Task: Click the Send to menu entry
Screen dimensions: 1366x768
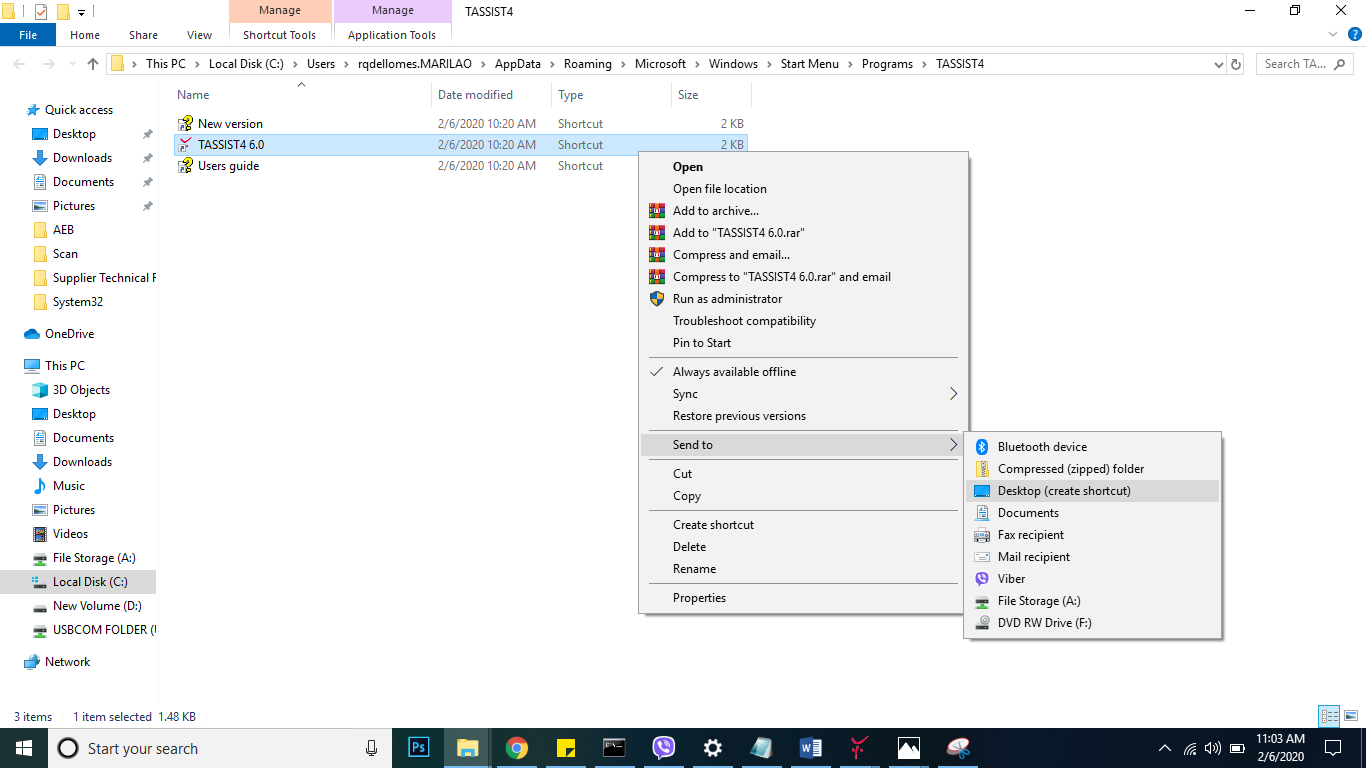Action: coord(803,445)
